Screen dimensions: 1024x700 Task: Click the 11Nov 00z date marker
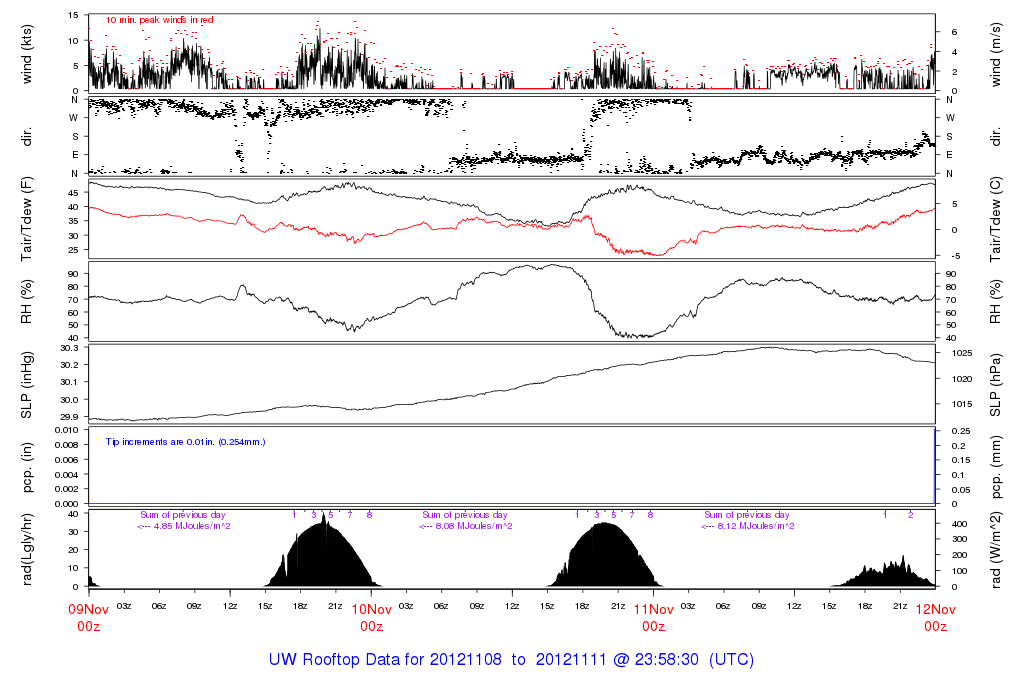[653, 616]
